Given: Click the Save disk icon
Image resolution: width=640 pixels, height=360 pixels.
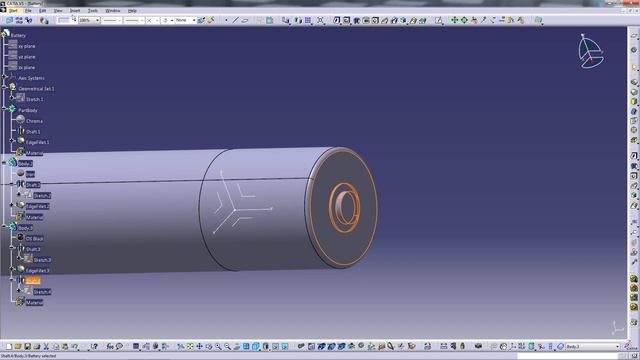Looking at the screenshot, I should [x=27, y=347].
